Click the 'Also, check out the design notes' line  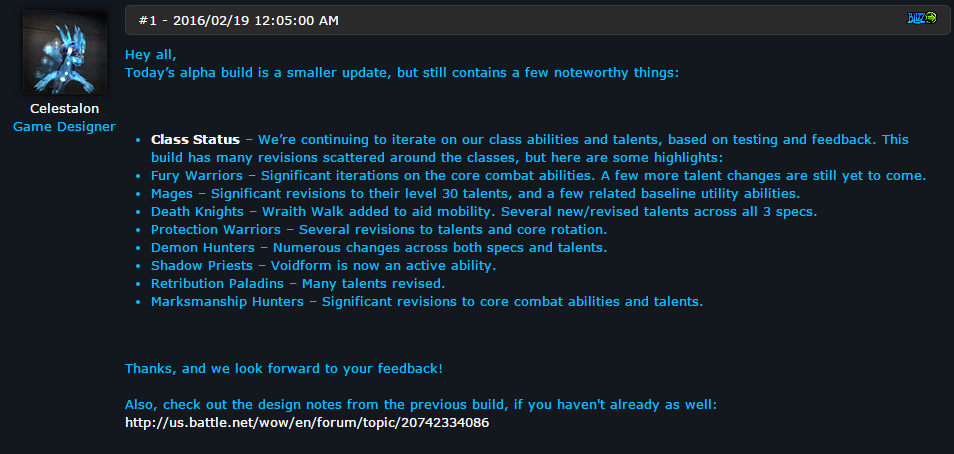click(x=421, y=405)
